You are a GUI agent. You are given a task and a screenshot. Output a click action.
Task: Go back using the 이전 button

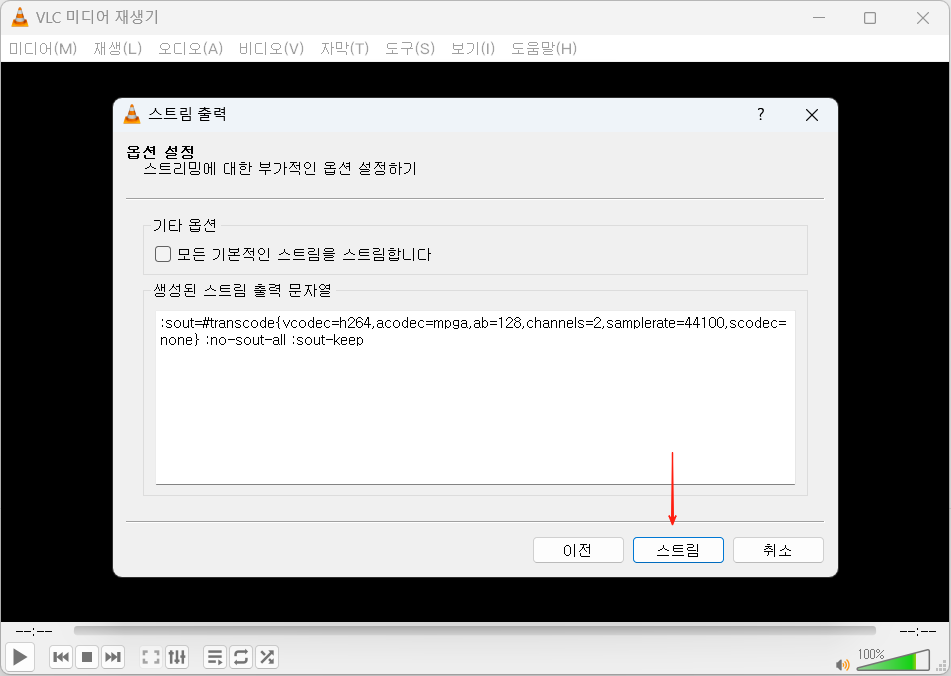tap(578, 549)
